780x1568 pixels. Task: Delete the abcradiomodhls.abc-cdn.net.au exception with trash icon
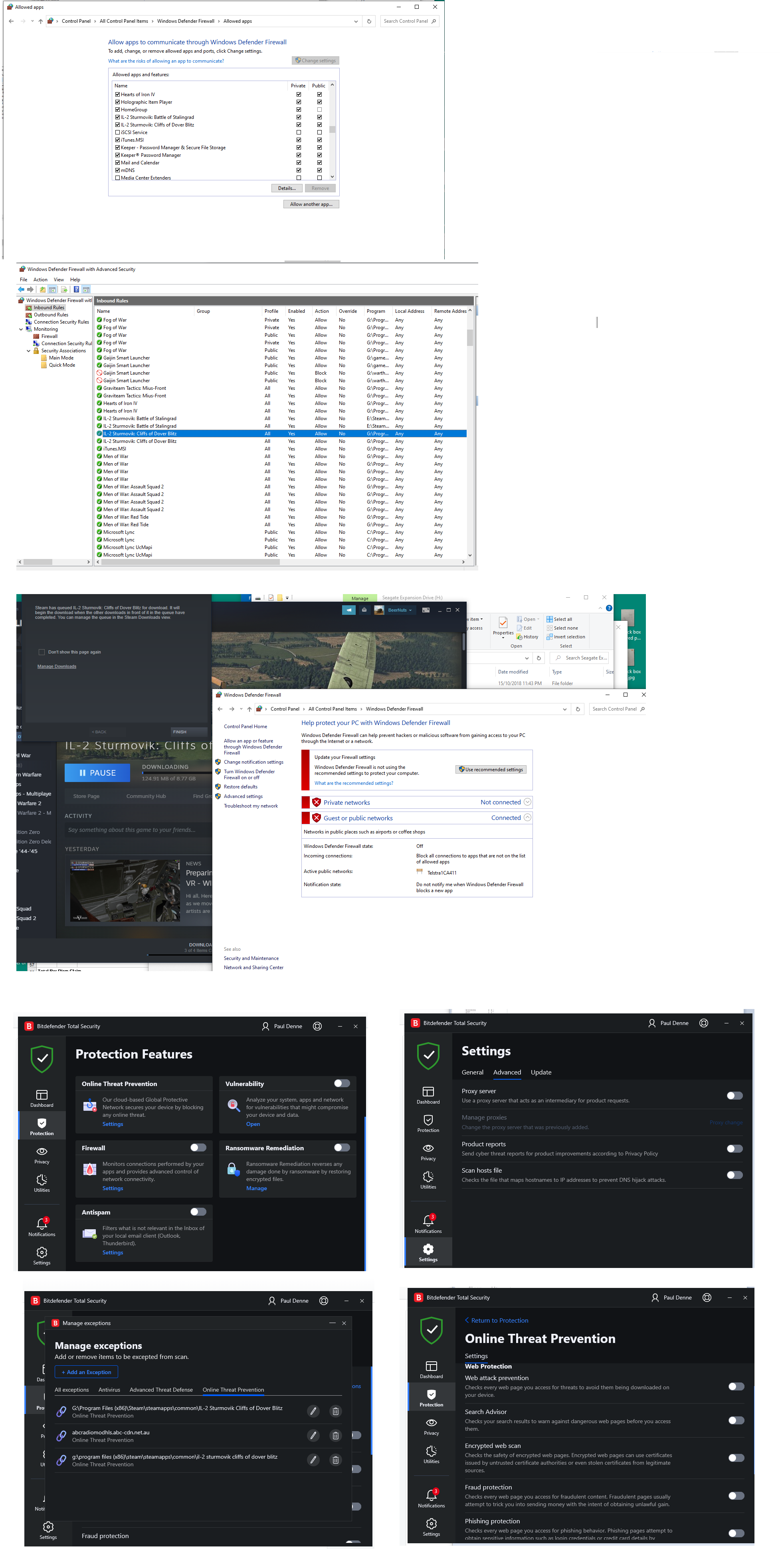335,1435
